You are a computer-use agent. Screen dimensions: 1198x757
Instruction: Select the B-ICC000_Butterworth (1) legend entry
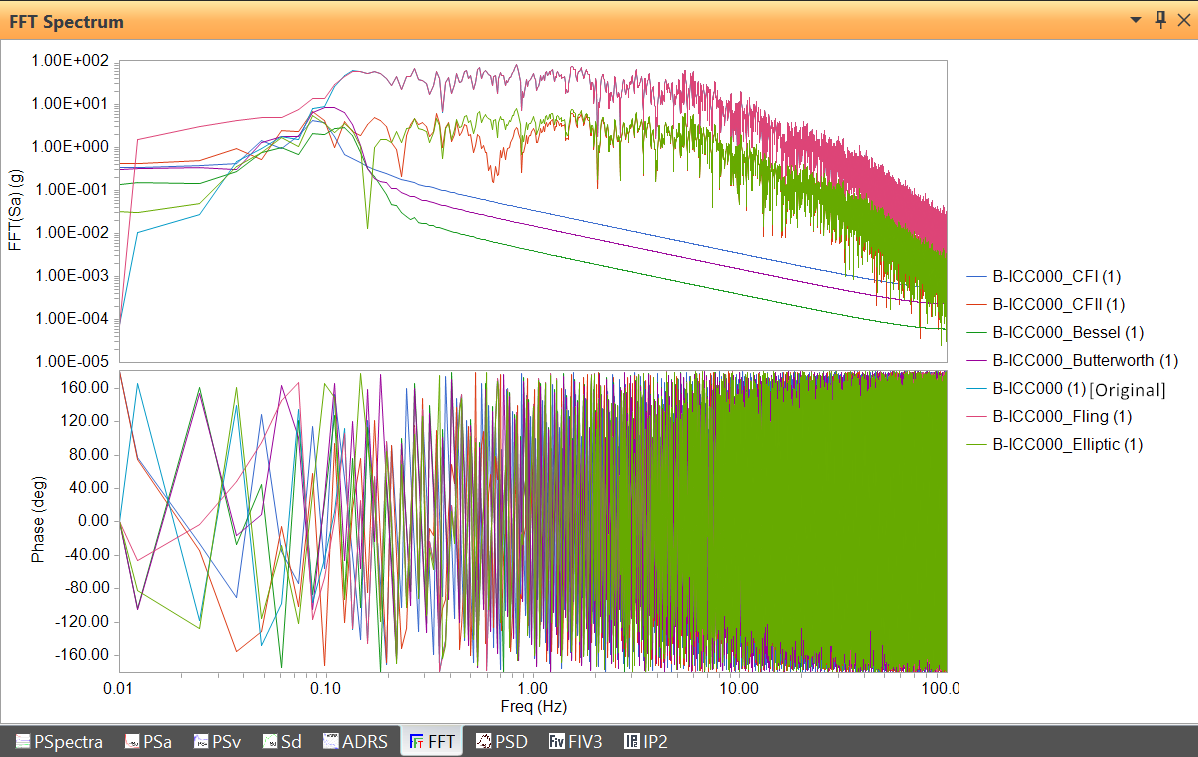click(x=1085, y=360)
